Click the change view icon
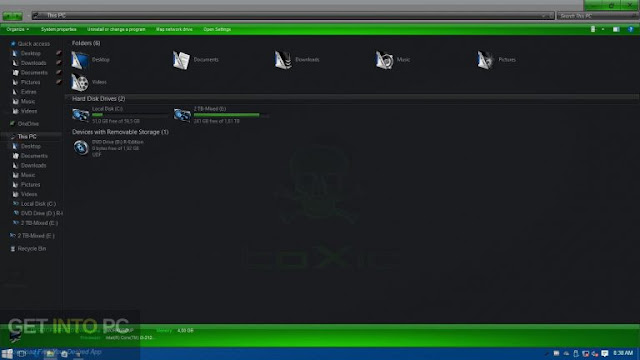 tap(593, 29)
